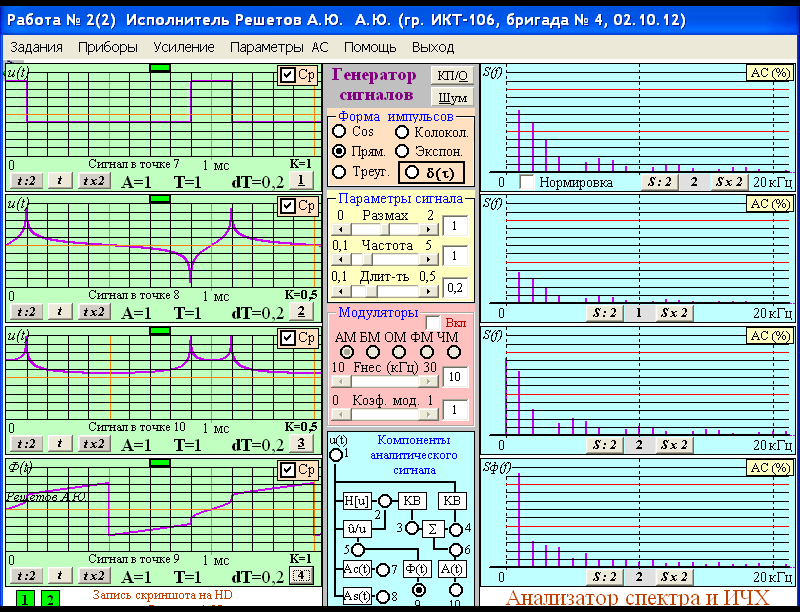Screen dimensions: 800x612
Task: Click S:2 next to Нормировка
Action: (x=660, y=182)
